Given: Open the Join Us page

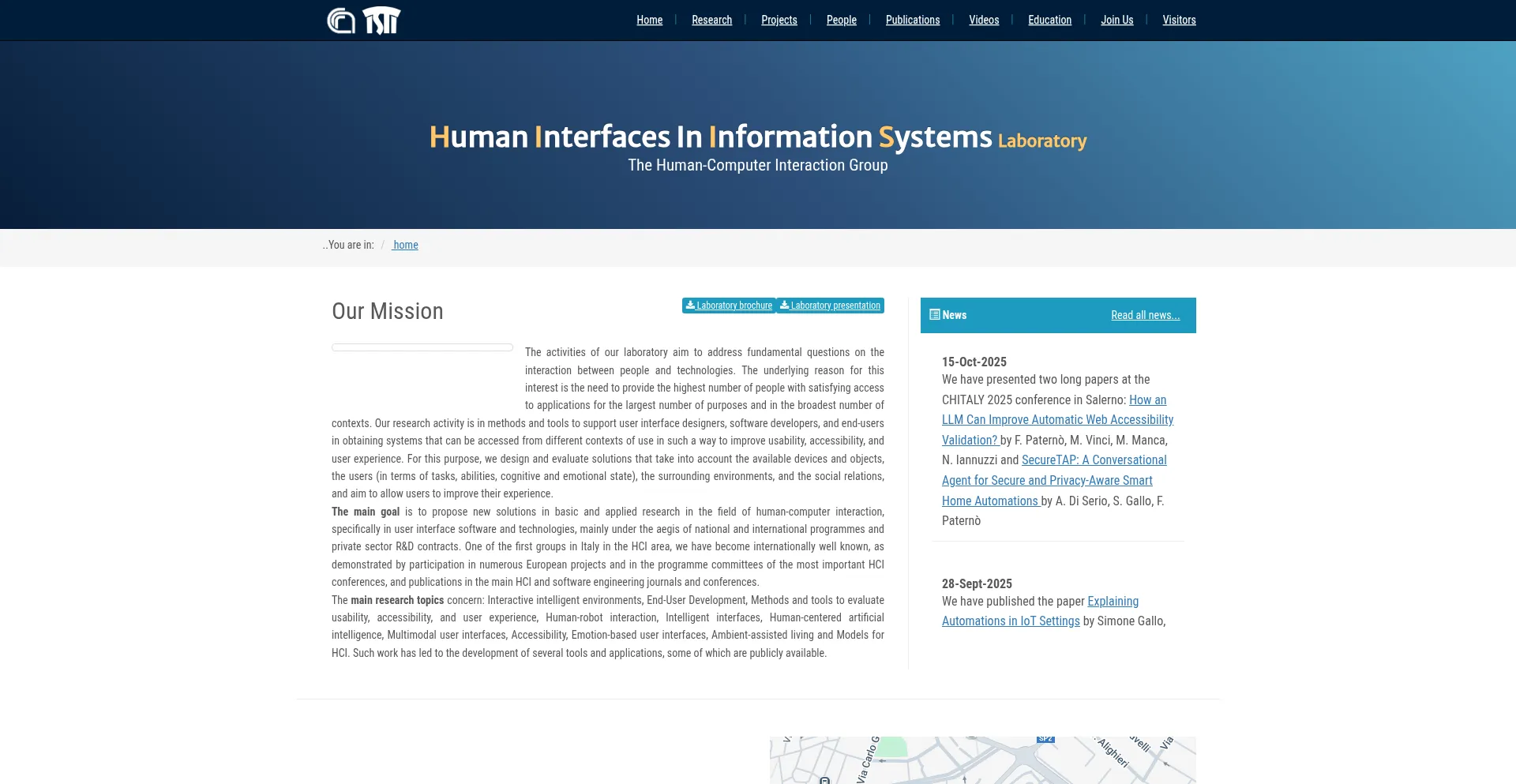Looking at the screenshot, I should coord(1116,20).
